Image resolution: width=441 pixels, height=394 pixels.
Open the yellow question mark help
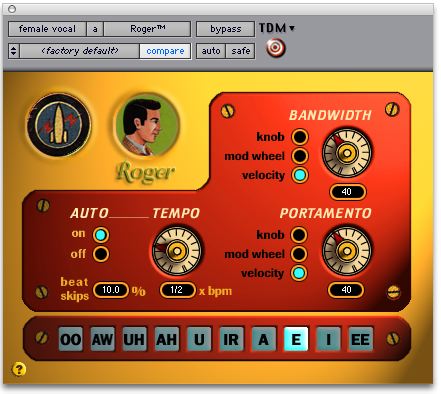19,369
